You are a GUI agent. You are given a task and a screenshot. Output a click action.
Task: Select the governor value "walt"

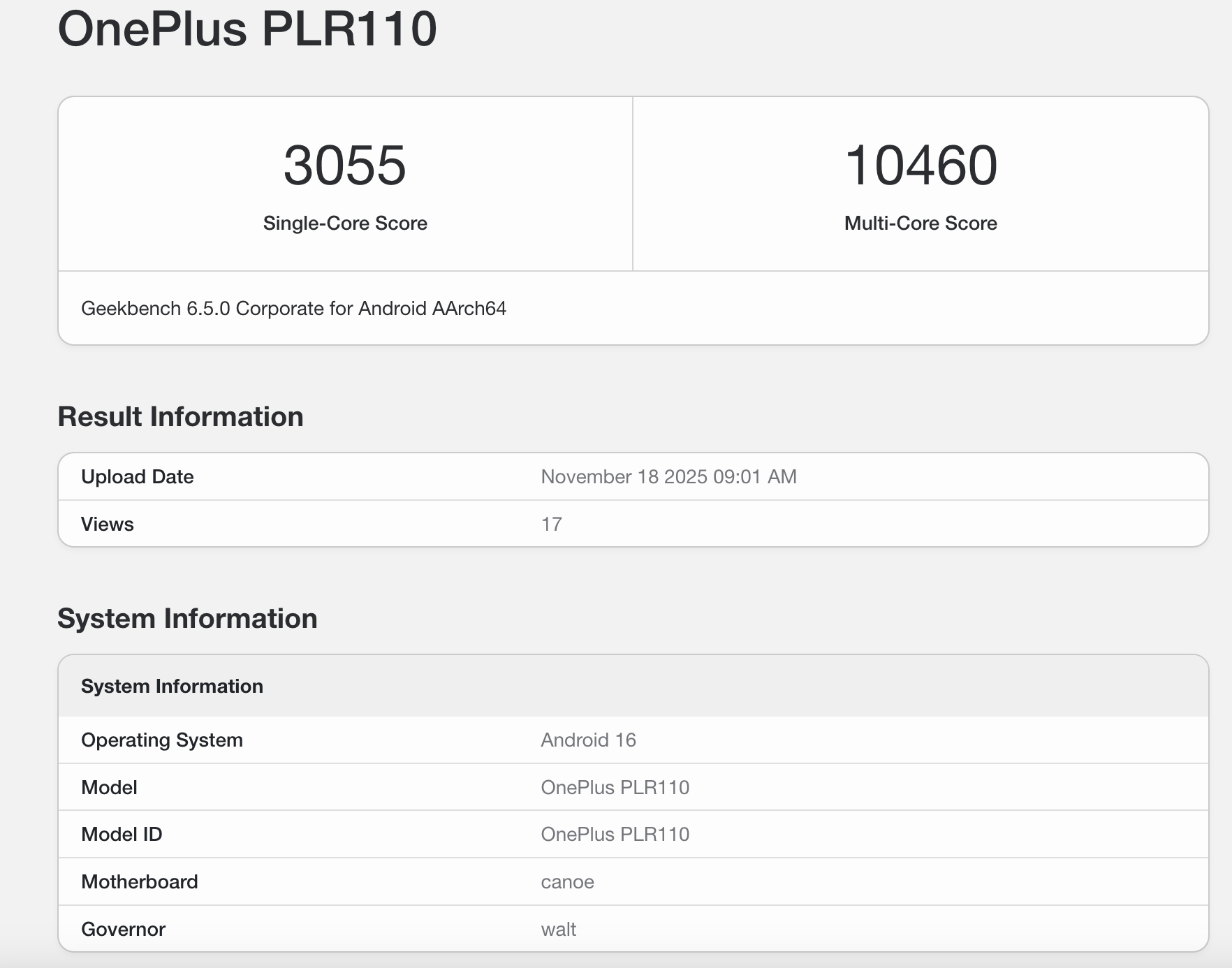559,930
